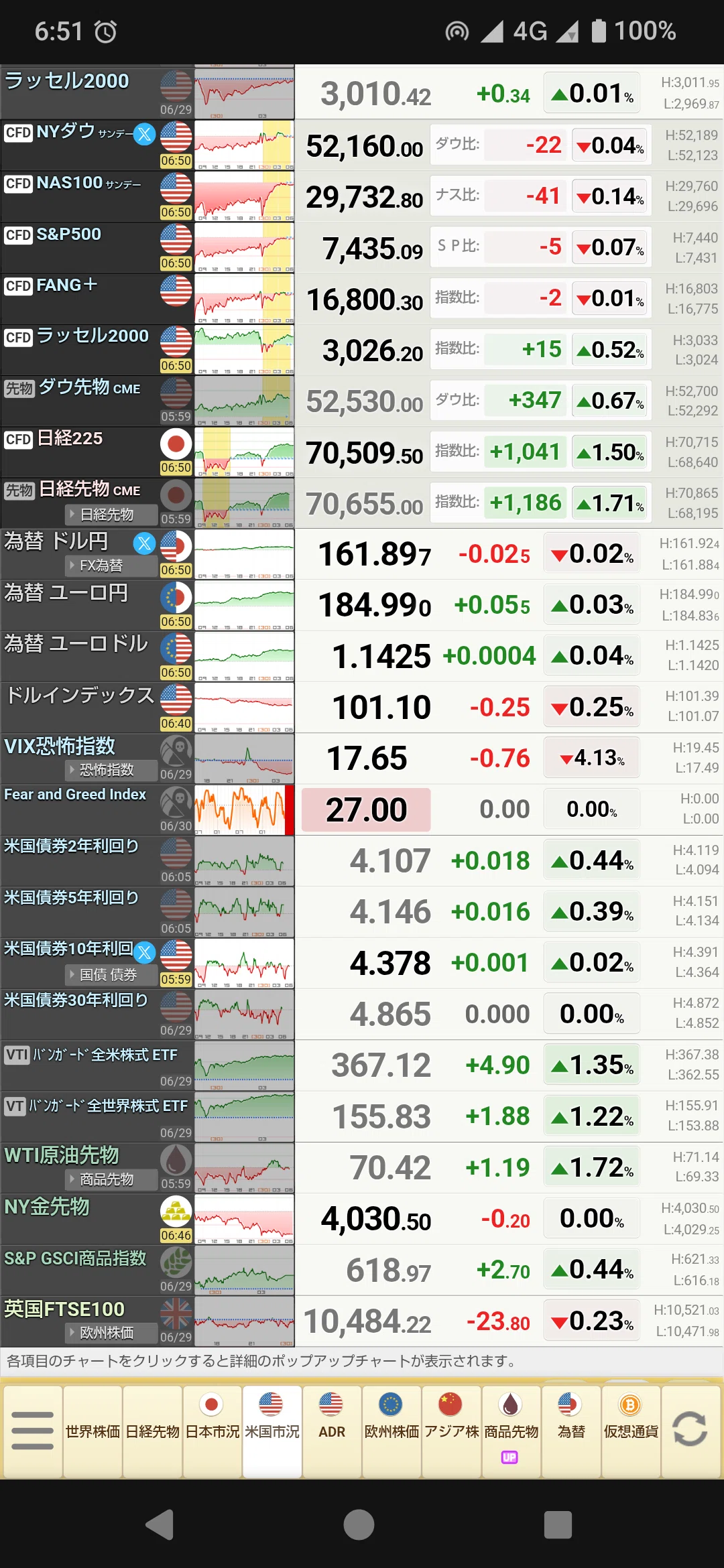Switch to the 欧州株価 bottom tab
This screenshot has width=724, height=1568.
pyautogui.click(x=391, y=1431)
